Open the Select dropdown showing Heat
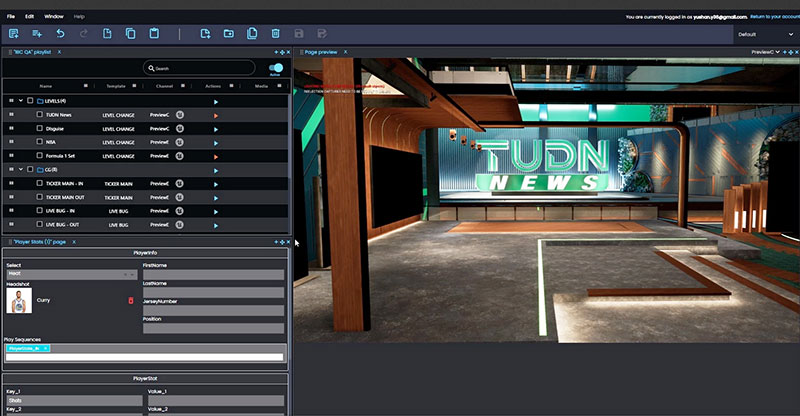Screen dimensions: 800x416 coord(71,273)
